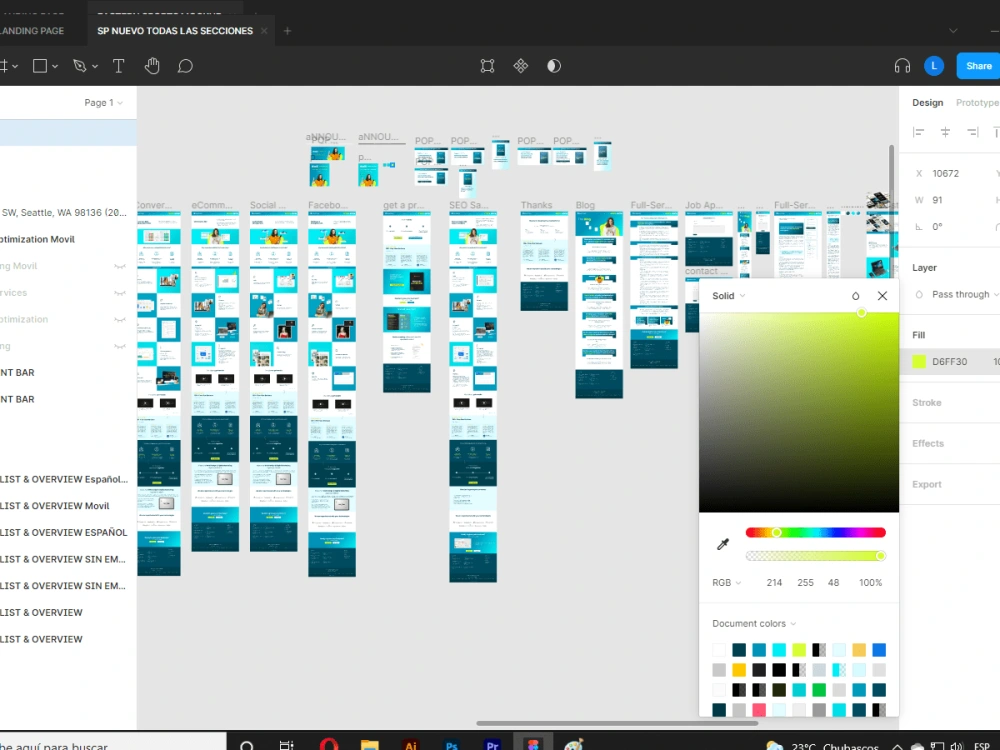Choose the pink document color swatch
The image size is (1000, 750).
(759, 710)
